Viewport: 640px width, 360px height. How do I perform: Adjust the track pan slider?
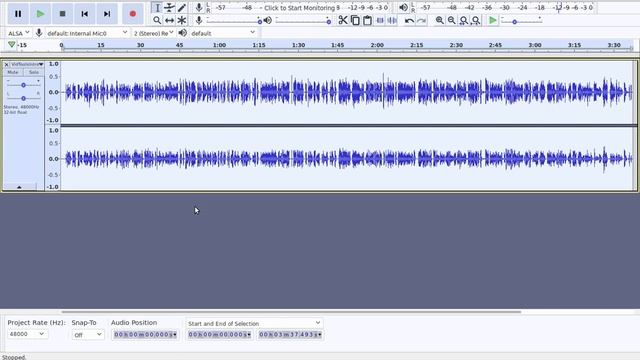(23, 98)
